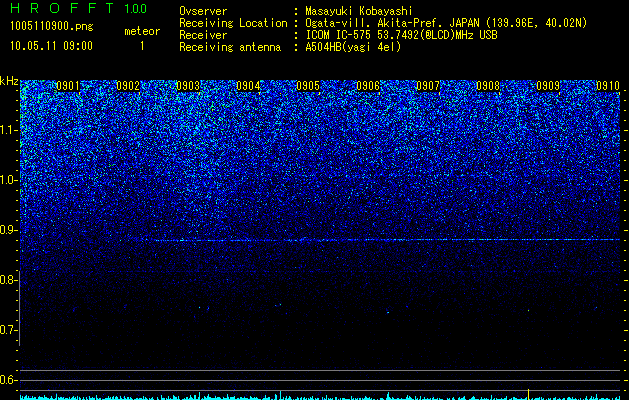Click the 0.6 frequency axis label
Viewport: 629px width, 400px height.
[x=7, y=380]
